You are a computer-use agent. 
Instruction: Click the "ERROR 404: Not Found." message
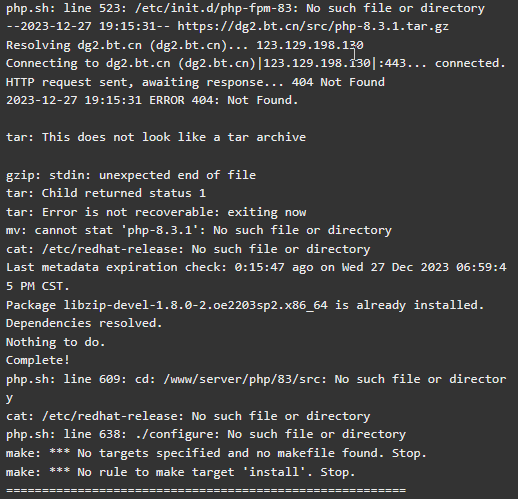224,100
